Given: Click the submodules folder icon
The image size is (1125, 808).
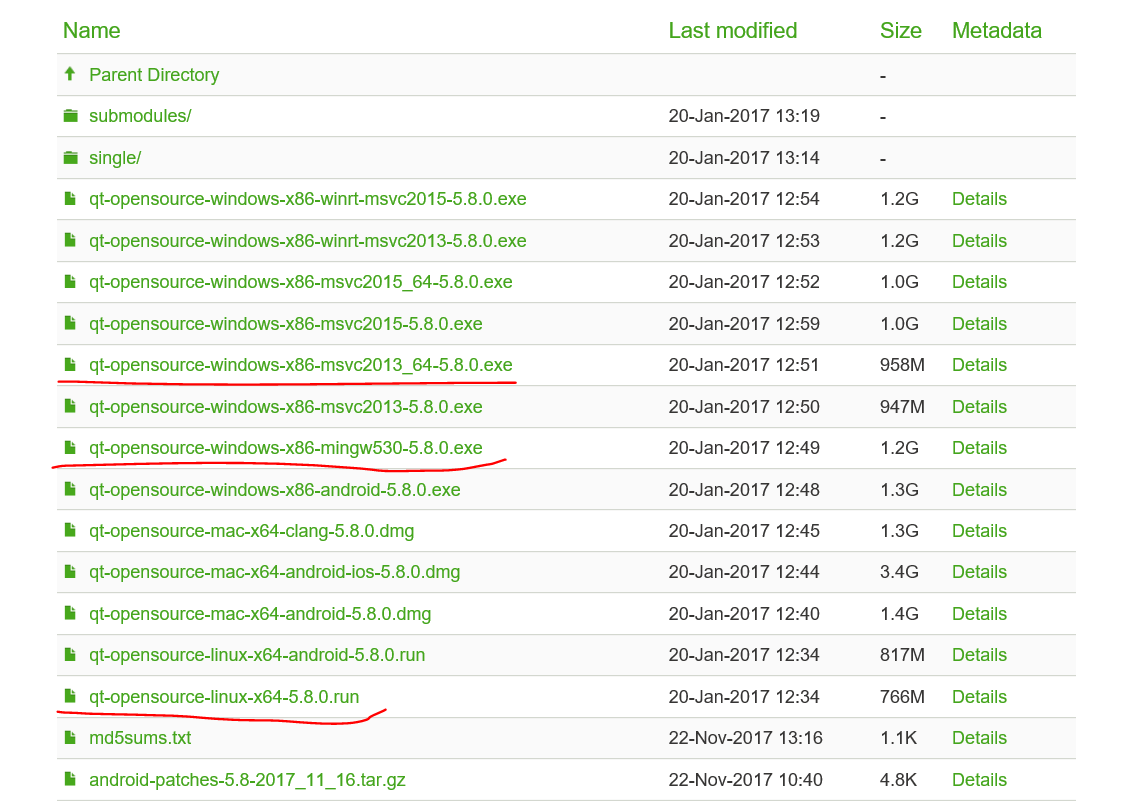Looking at the screenshot, I should [70, 116].
